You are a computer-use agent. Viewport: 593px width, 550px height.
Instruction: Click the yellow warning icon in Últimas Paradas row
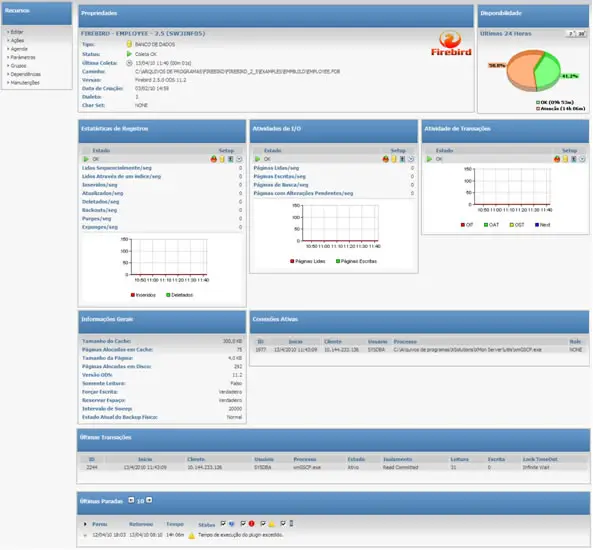point(192,536)
